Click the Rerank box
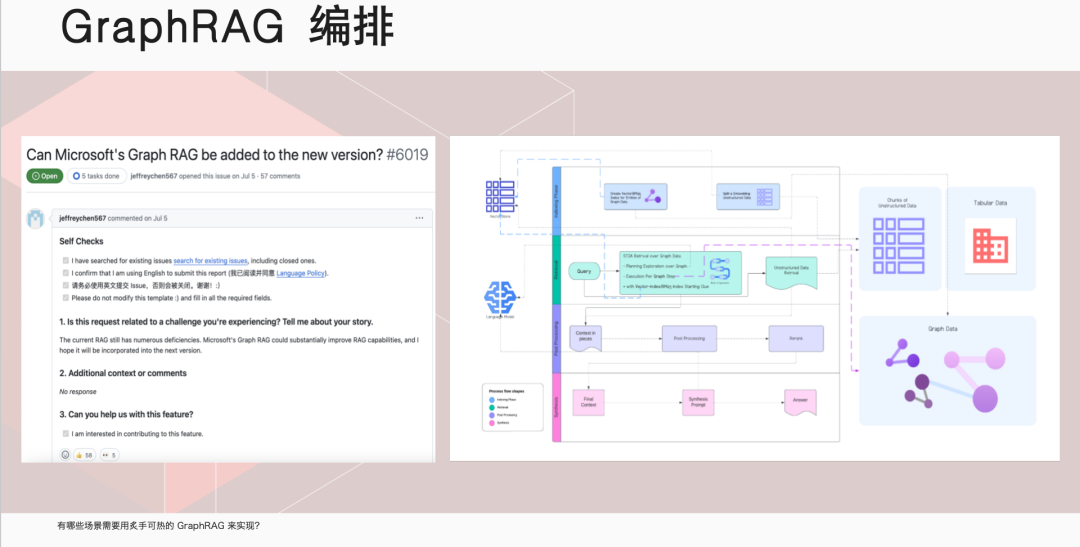 pos(796,338)
